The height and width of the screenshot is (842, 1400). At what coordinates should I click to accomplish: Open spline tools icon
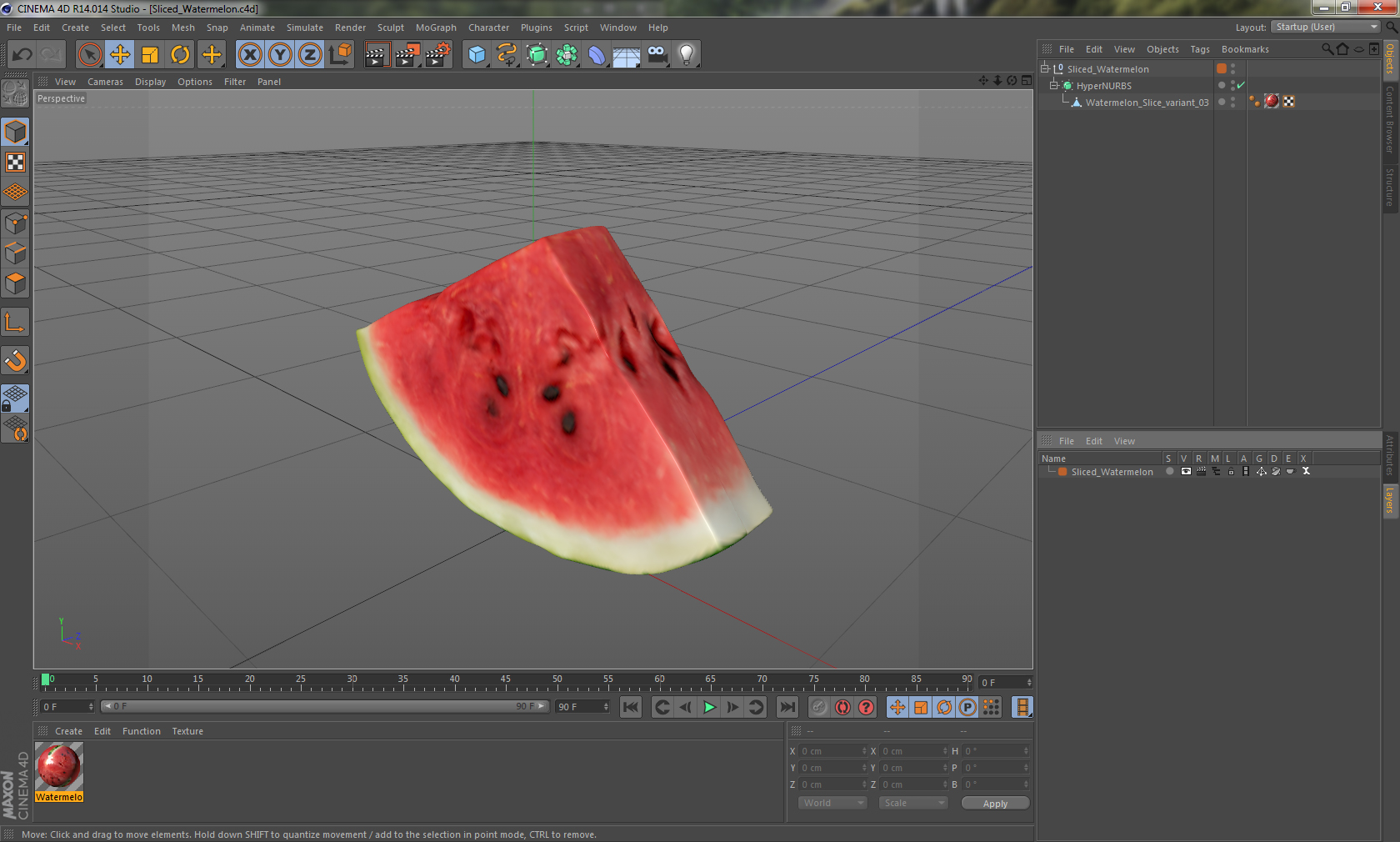coord(507,55)
